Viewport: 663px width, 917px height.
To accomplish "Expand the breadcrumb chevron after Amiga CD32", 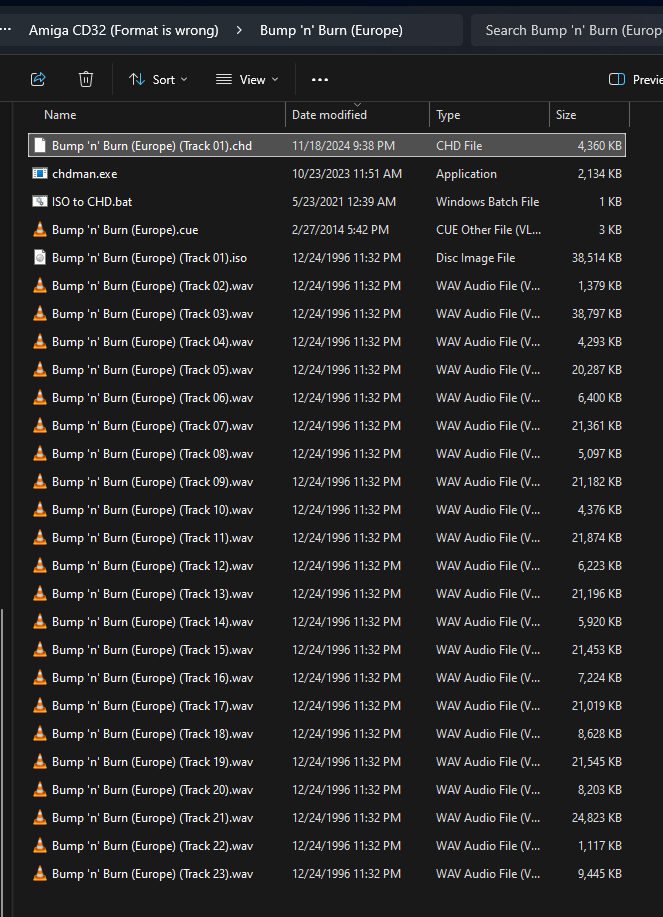I will [x=239, y=30].
